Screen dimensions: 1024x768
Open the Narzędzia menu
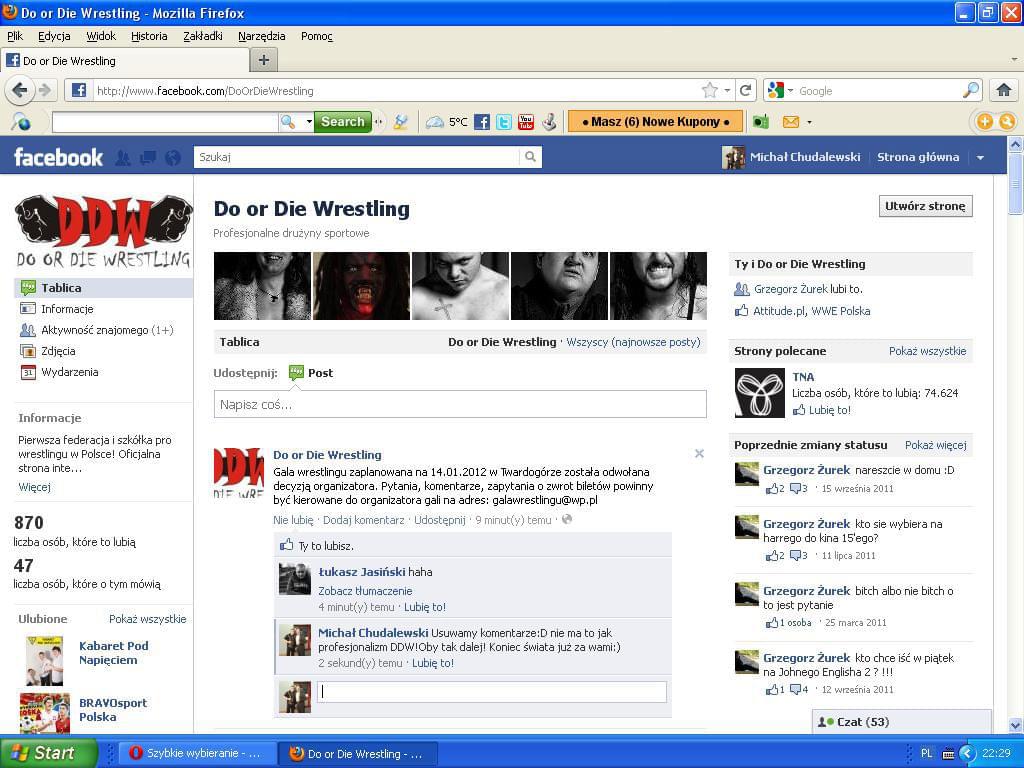point(261,37)
